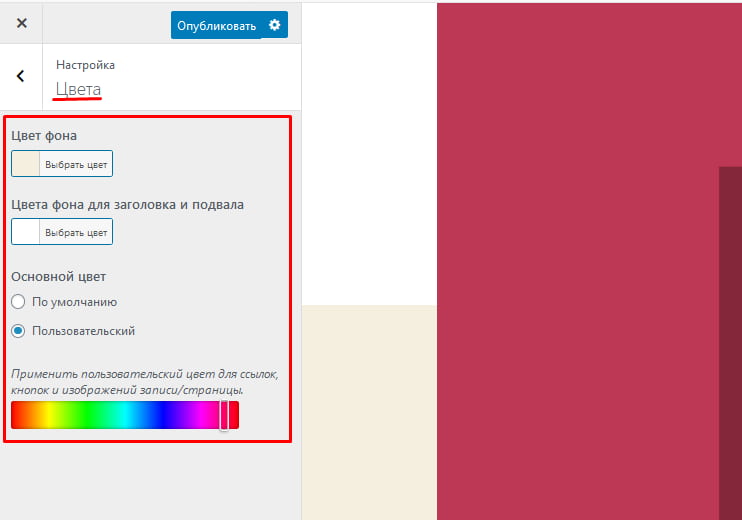The width and height of the screenshot is (742, 520).
Task: Click the Цвета section heading
Action: tap(78, 89)
